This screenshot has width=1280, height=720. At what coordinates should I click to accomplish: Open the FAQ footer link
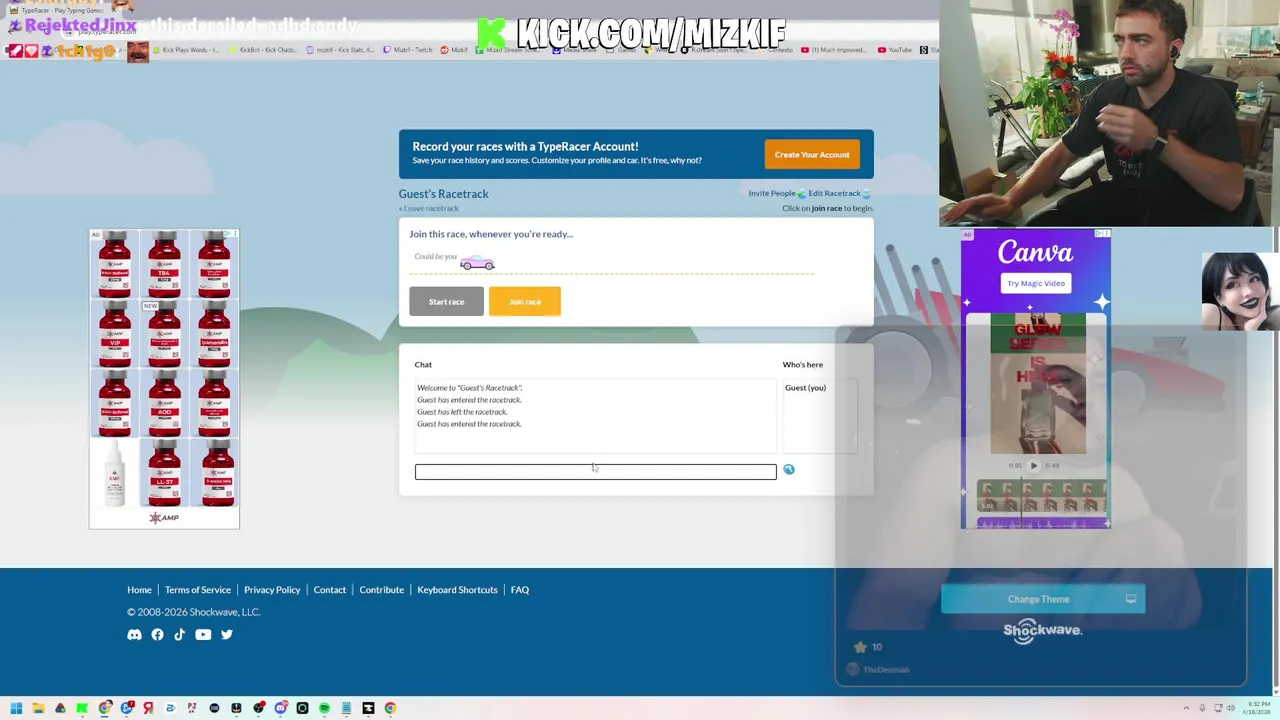click(x=520, y=590)
